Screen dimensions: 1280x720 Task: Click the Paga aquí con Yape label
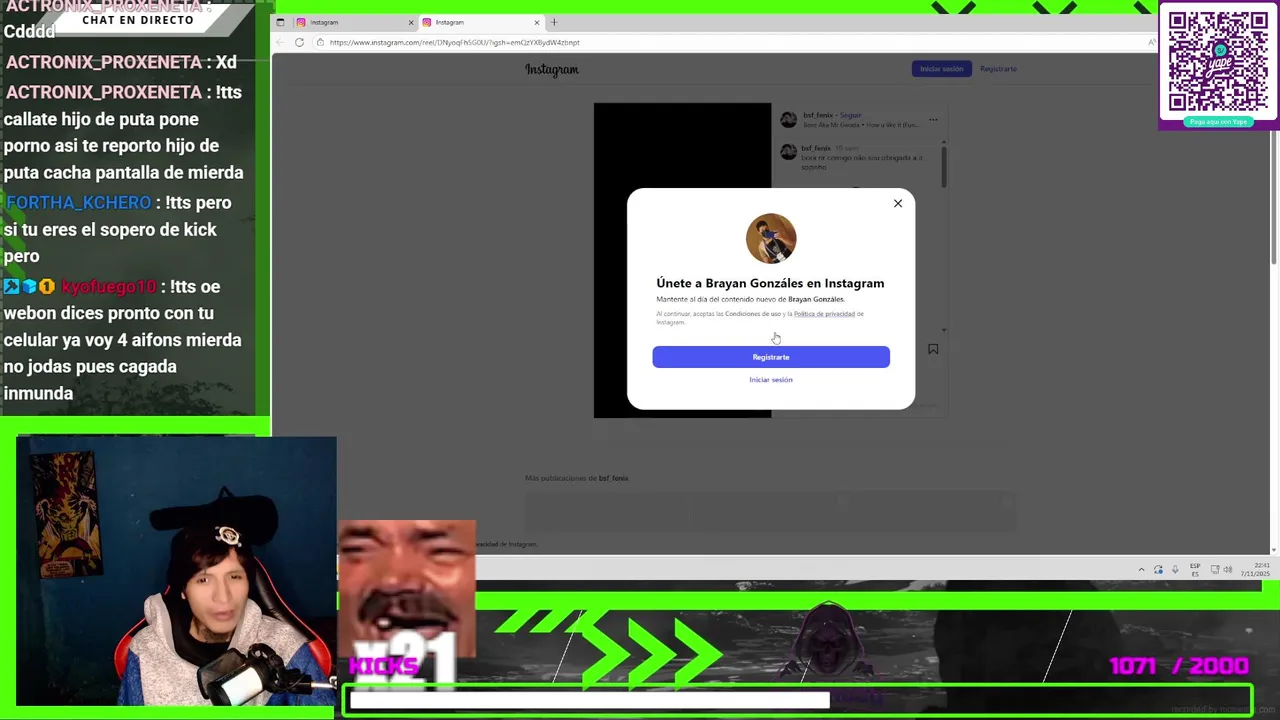click(1218, 122)
